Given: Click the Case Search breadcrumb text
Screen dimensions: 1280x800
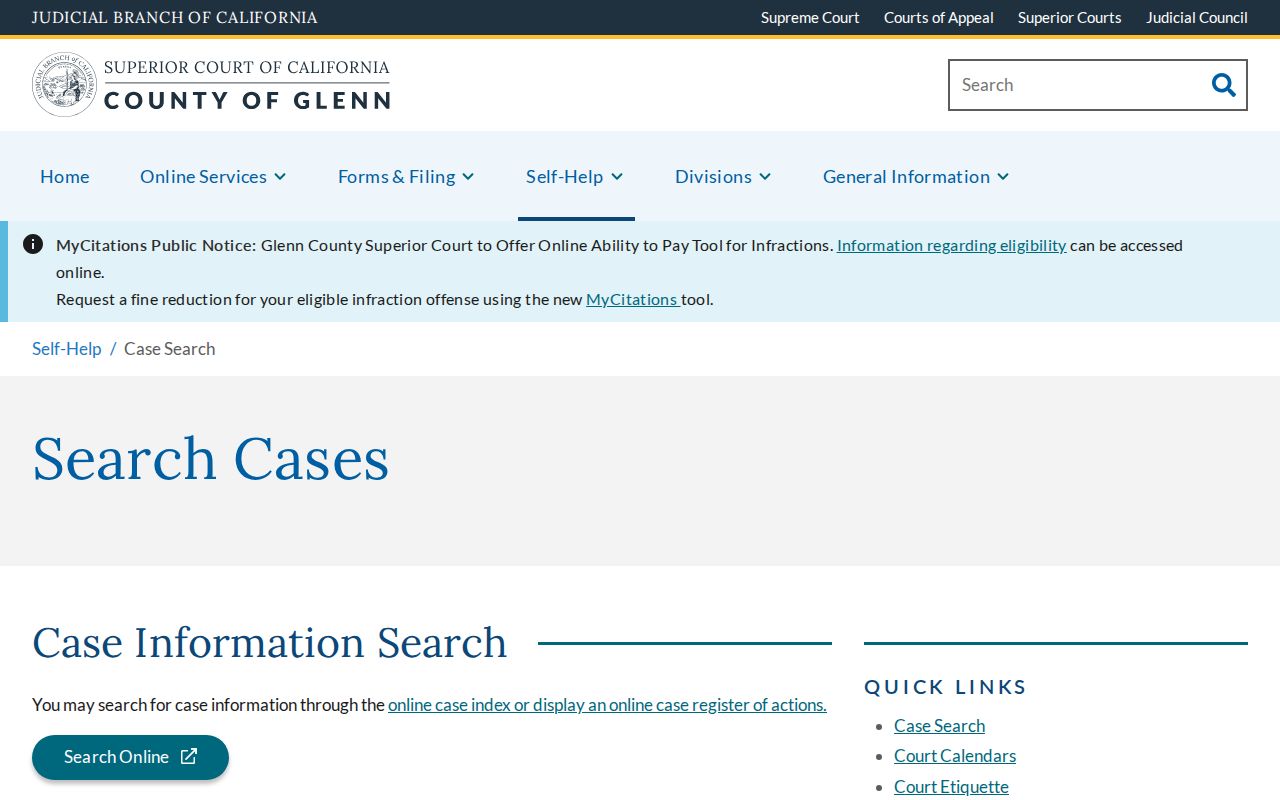Looking at the screenshot, I should (170, 348).
